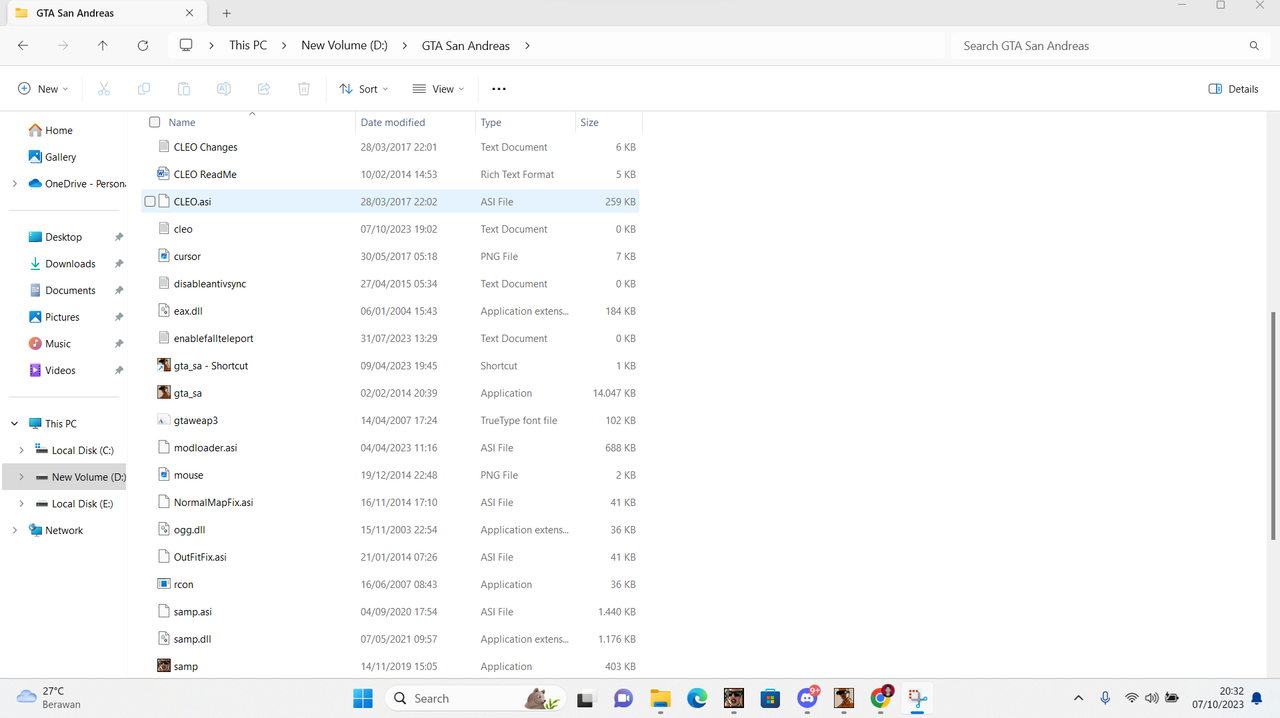This screenshot has height=718, width=1280.
Task: Click the microphone tray icon
Action: pos(1105,698)
